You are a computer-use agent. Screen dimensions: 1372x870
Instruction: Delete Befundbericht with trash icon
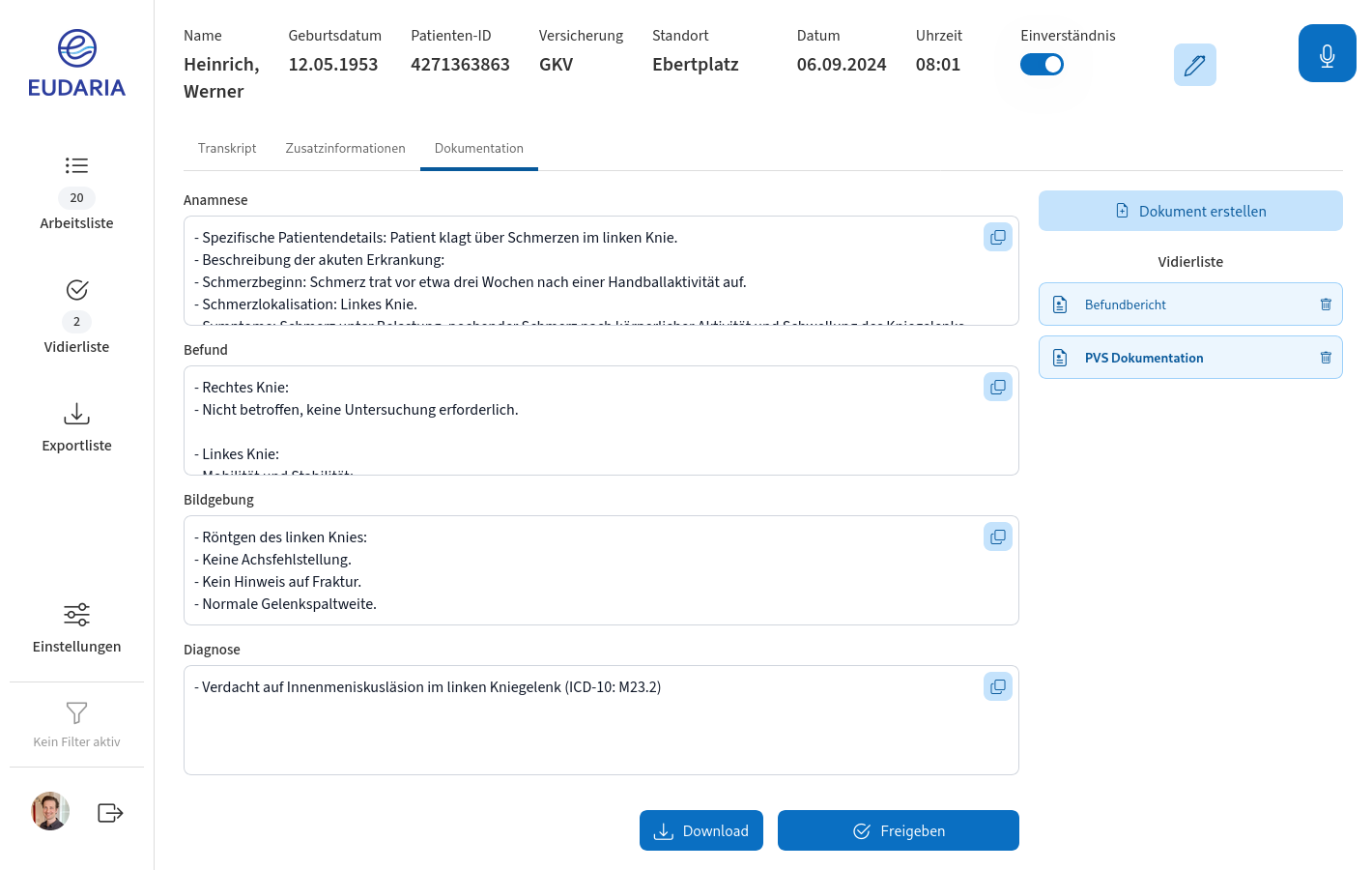1325,304
